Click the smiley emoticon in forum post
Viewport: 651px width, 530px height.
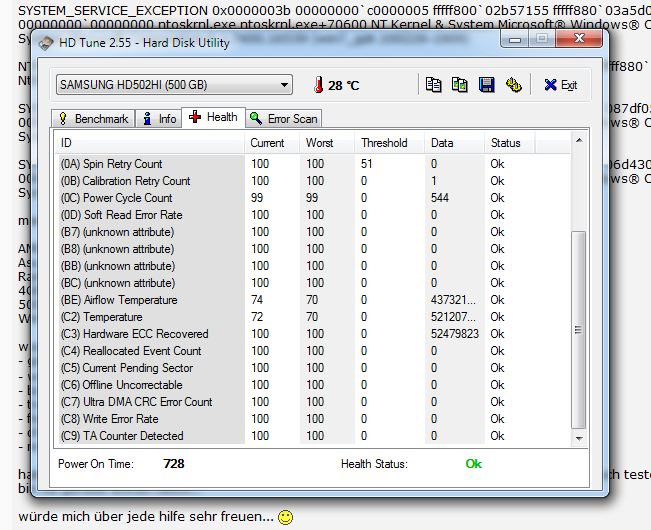285,517
